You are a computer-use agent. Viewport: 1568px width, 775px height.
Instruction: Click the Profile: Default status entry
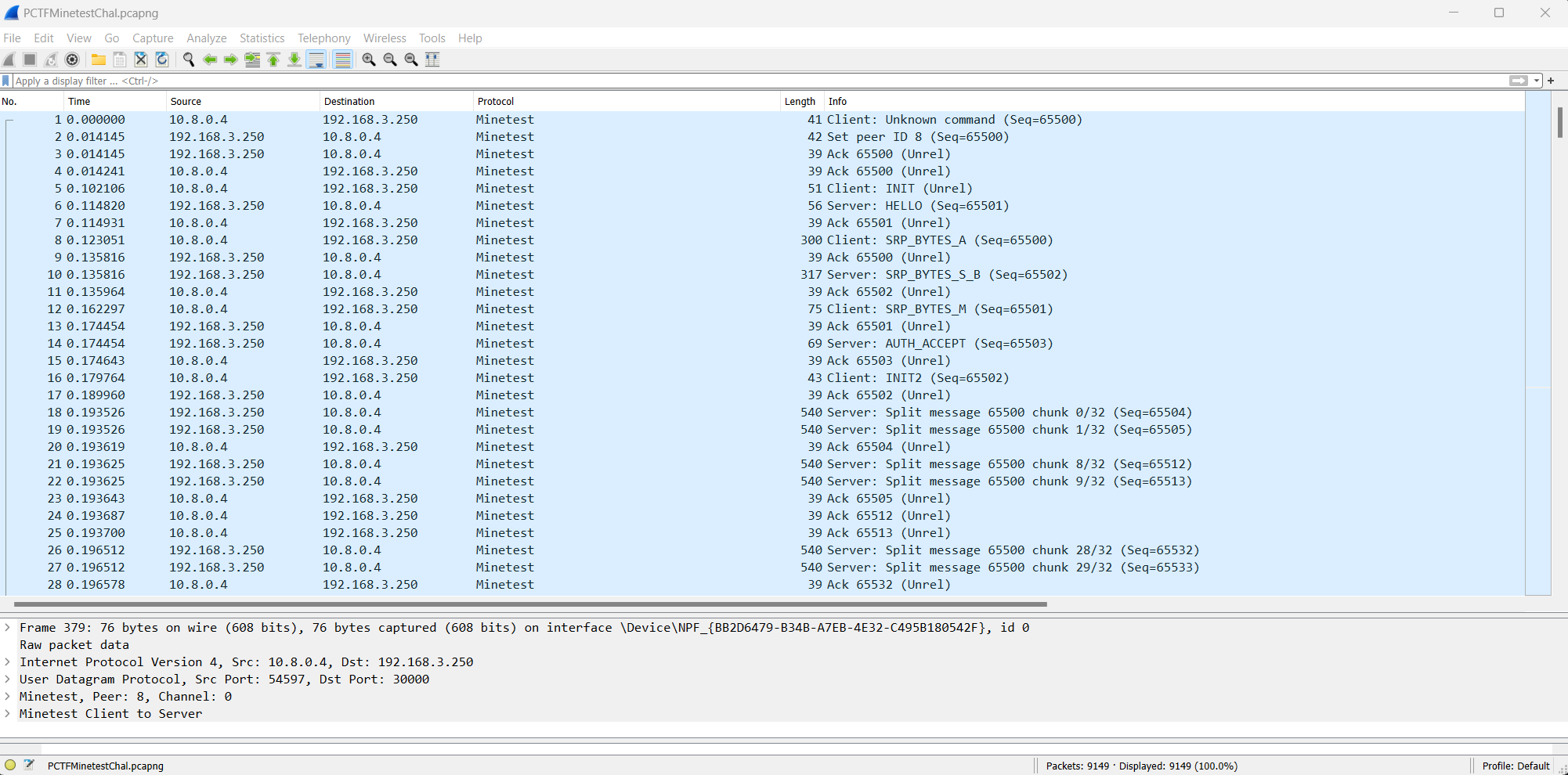[x=1516, y=766]
